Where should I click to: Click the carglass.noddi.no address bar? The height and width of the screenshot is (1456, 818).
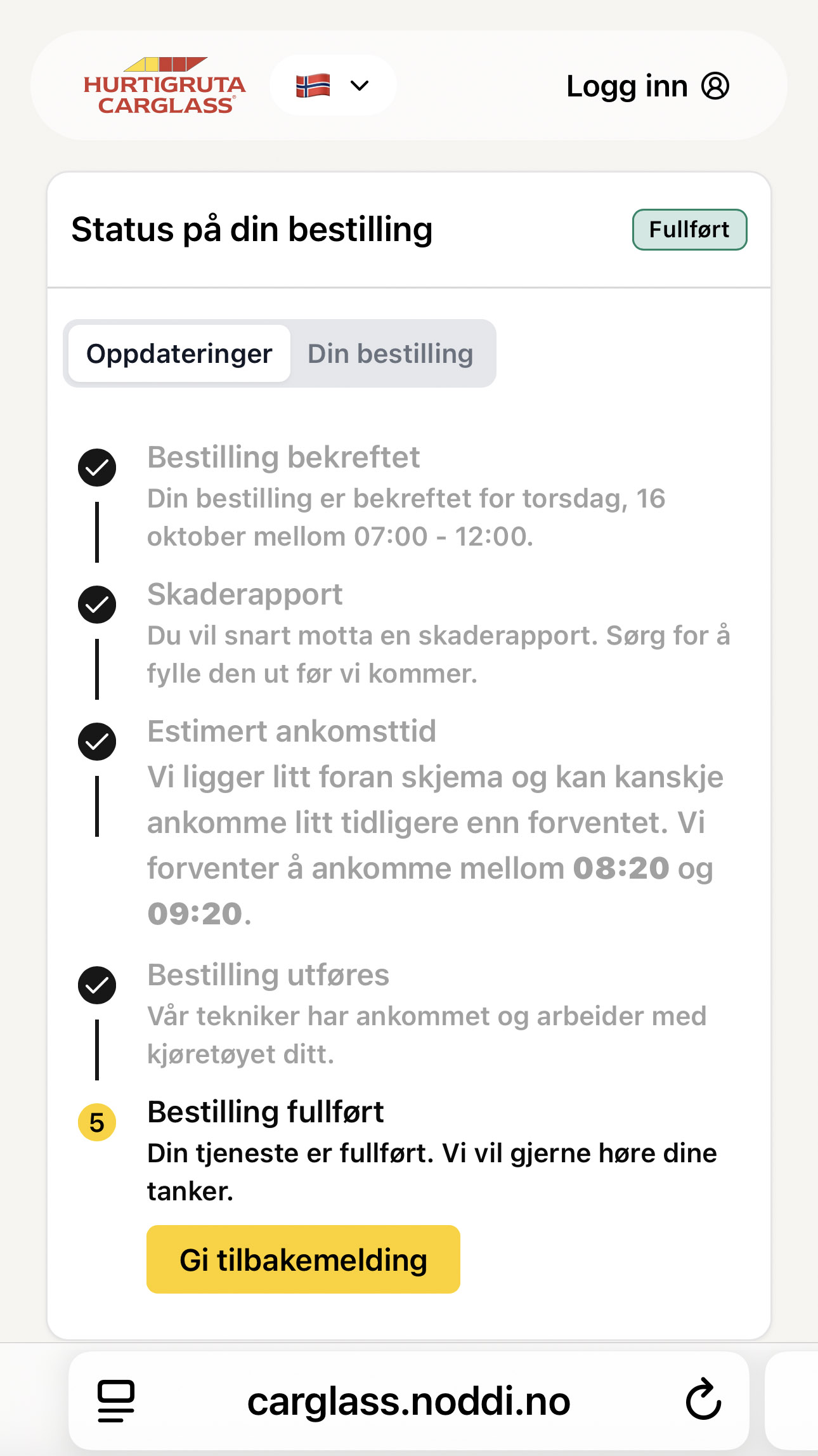[x=408, y=1401]
